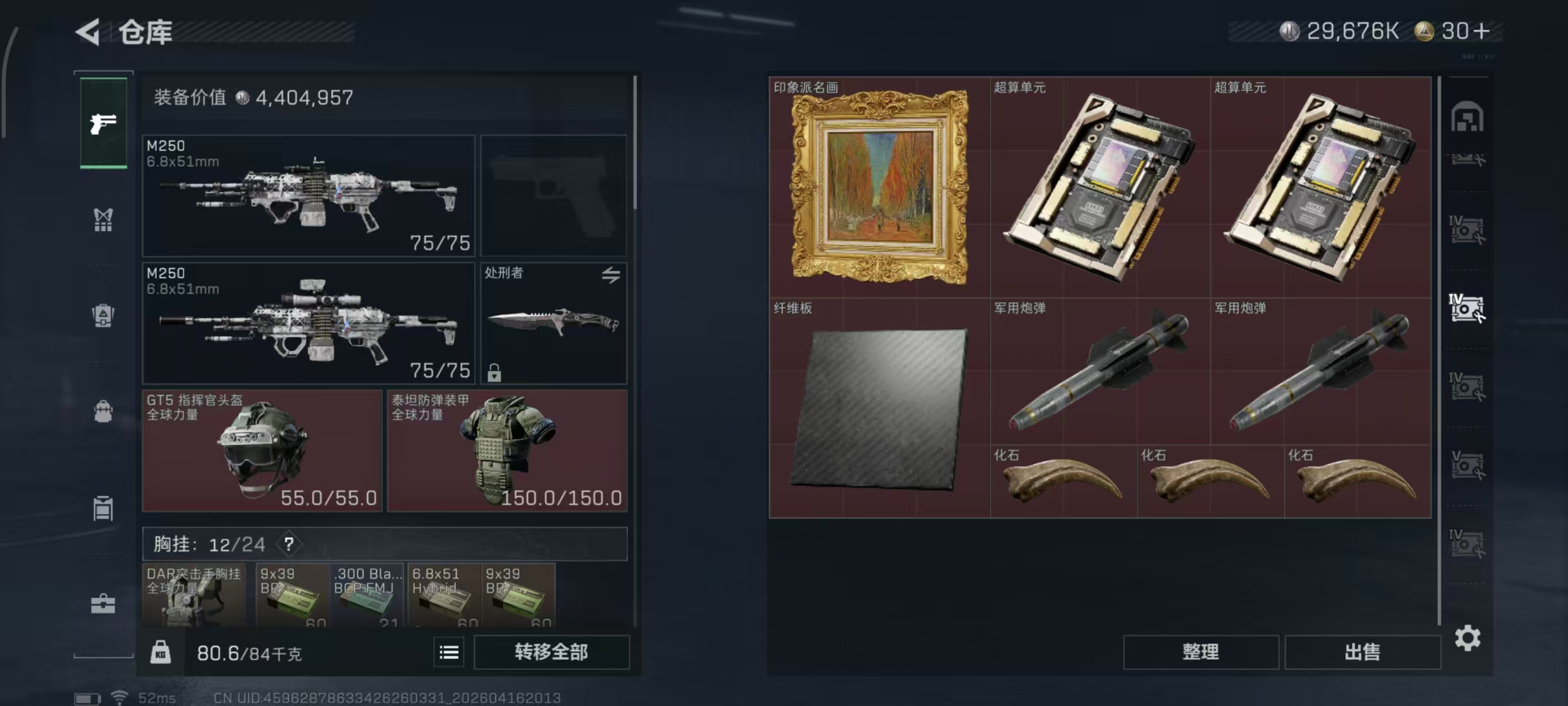1568x706 pixels.
Task: Toggle the list view button beside weight
Action: pyautogui.click(x=449, y=652)
